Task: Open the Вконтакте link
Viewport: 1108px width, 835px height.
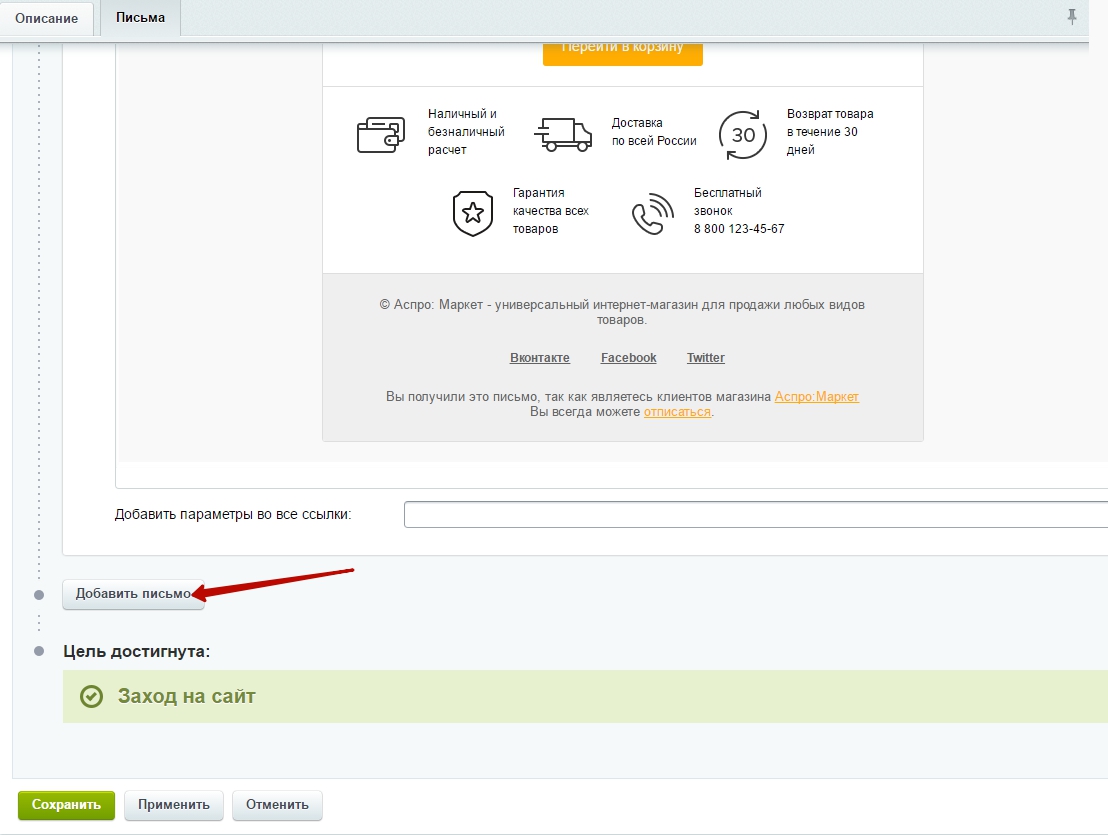Action: (x=540, y=358)
